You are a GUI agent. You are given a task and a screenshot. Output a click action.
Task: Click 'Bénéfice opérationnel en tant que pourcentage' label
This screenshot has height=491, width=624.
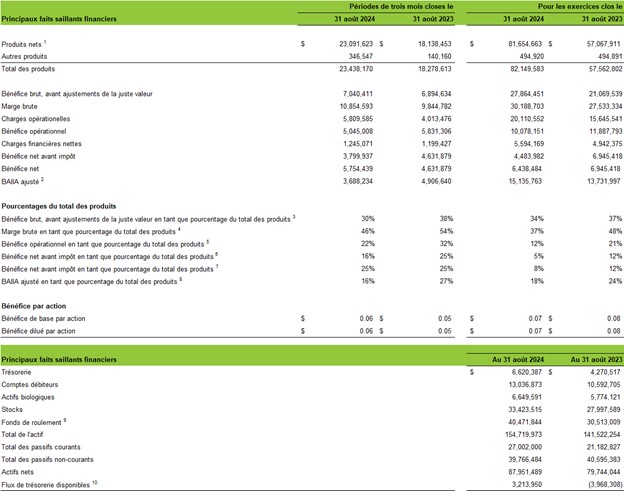(103, 244)
